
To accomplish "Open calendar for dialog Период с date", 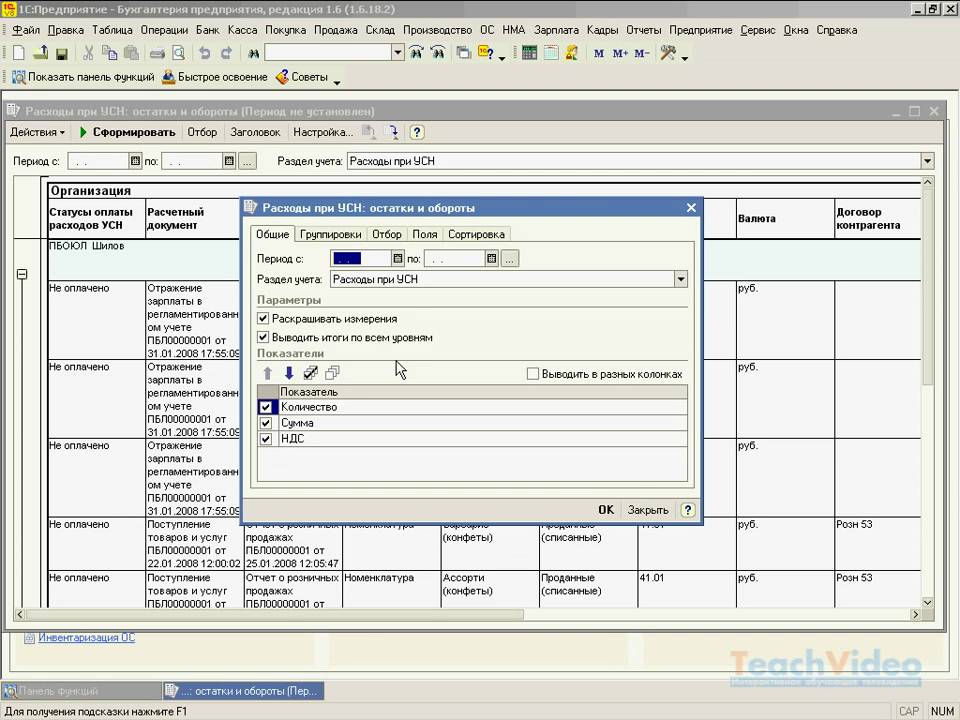I will click(x=398, y=259).
